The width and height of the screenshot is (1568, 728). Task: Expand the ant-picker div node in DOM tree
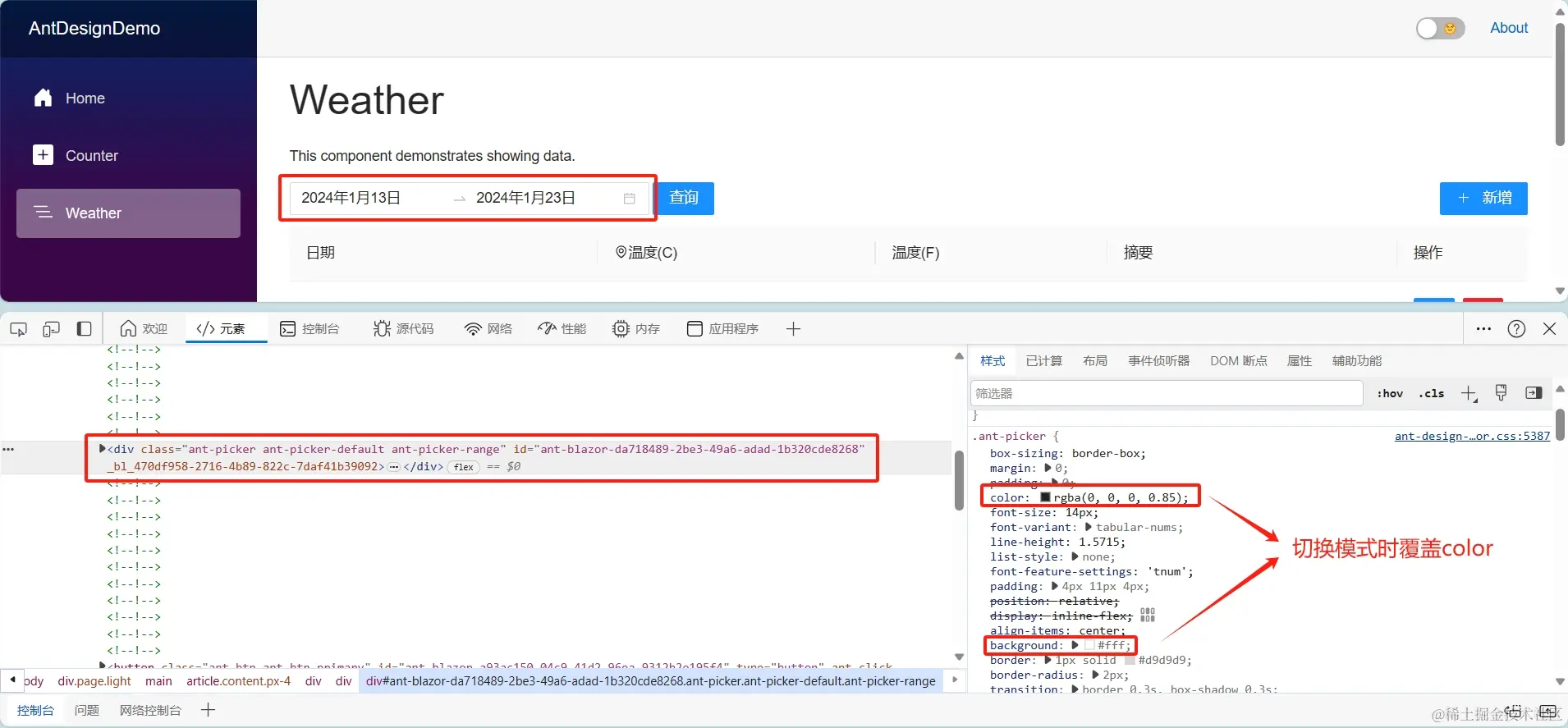pos(103,449)
